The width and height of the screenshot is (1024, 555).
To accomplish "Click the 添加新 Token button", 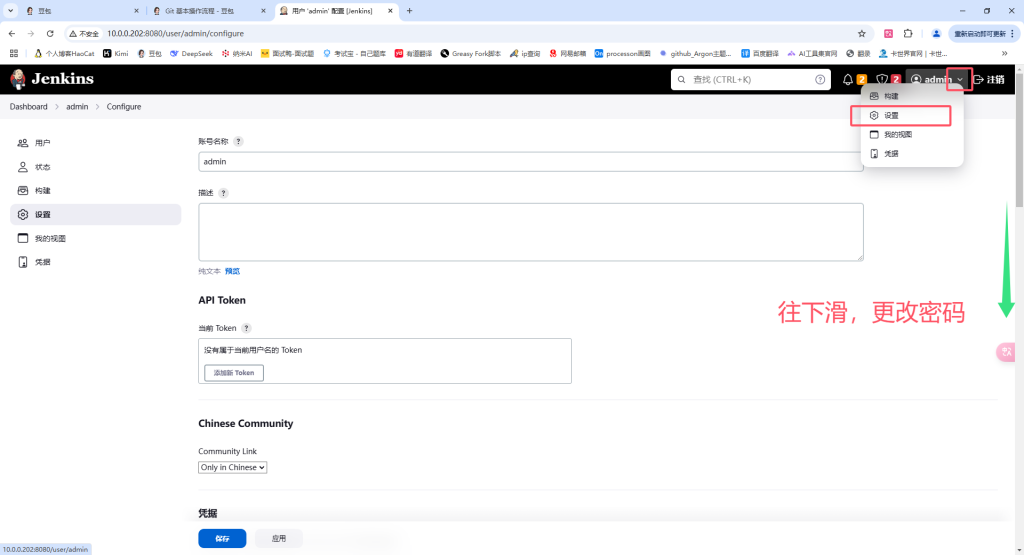I will click(234, 372).
